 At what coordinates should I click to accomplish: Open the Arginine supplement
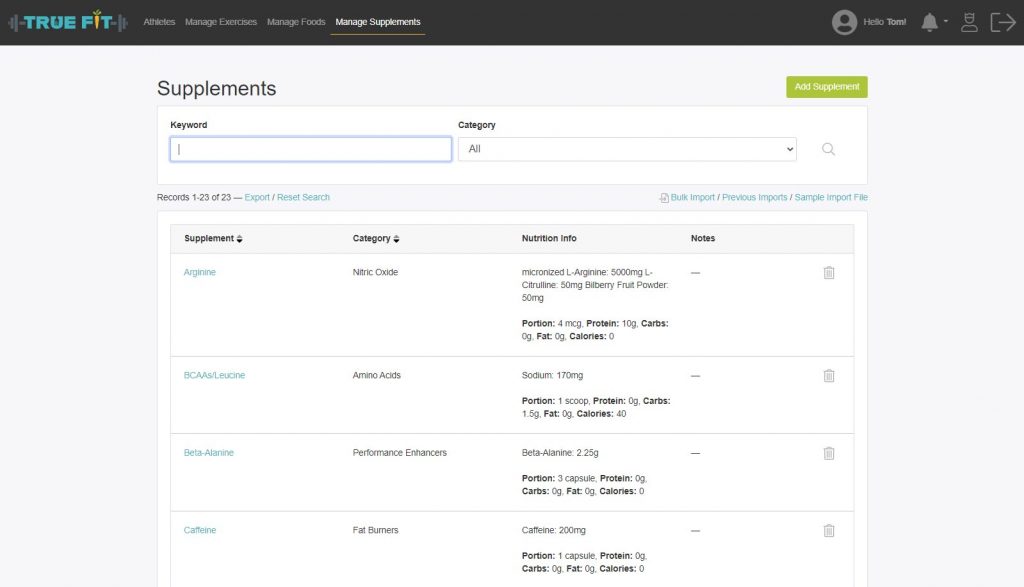(199, 272)
